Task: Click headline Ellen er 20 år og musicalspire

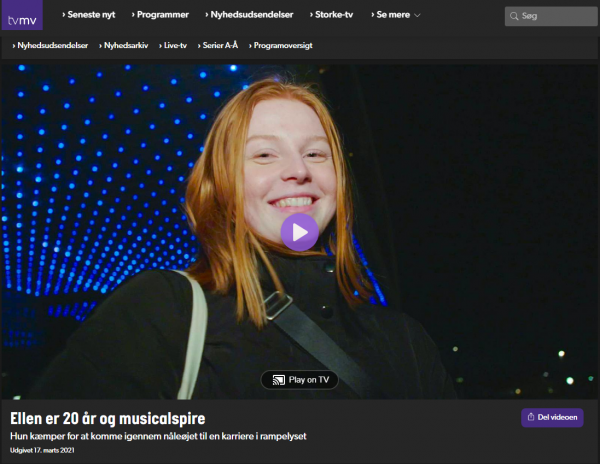Action: coord(108,418)
